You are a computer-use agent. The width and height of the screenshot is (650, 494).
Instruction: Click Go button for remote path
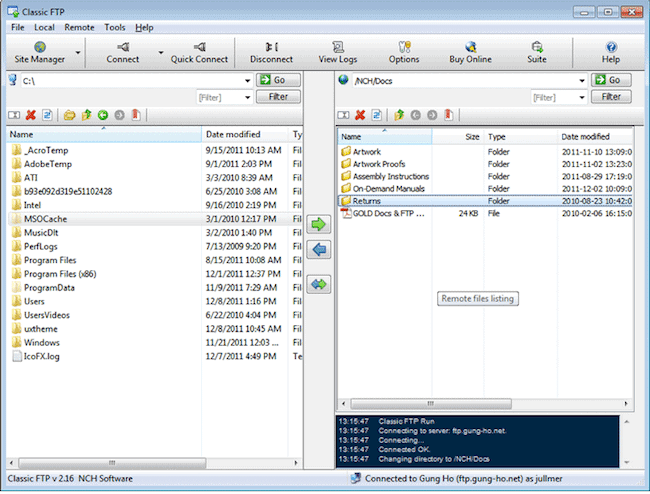tap(611, 80)
